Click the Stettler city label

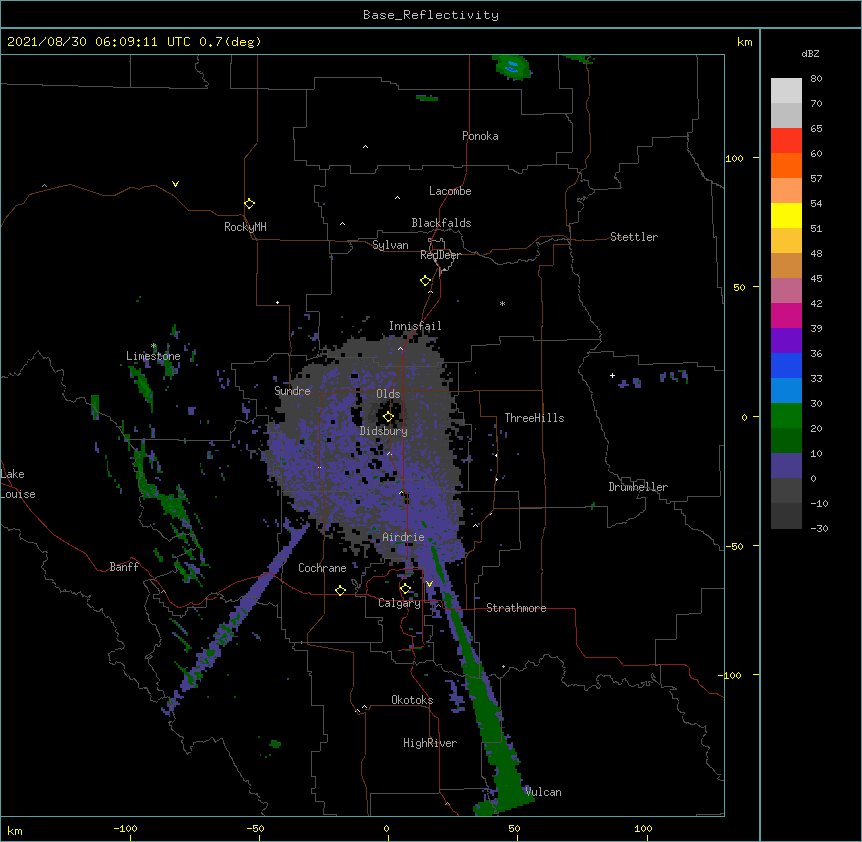pos(634,237)
